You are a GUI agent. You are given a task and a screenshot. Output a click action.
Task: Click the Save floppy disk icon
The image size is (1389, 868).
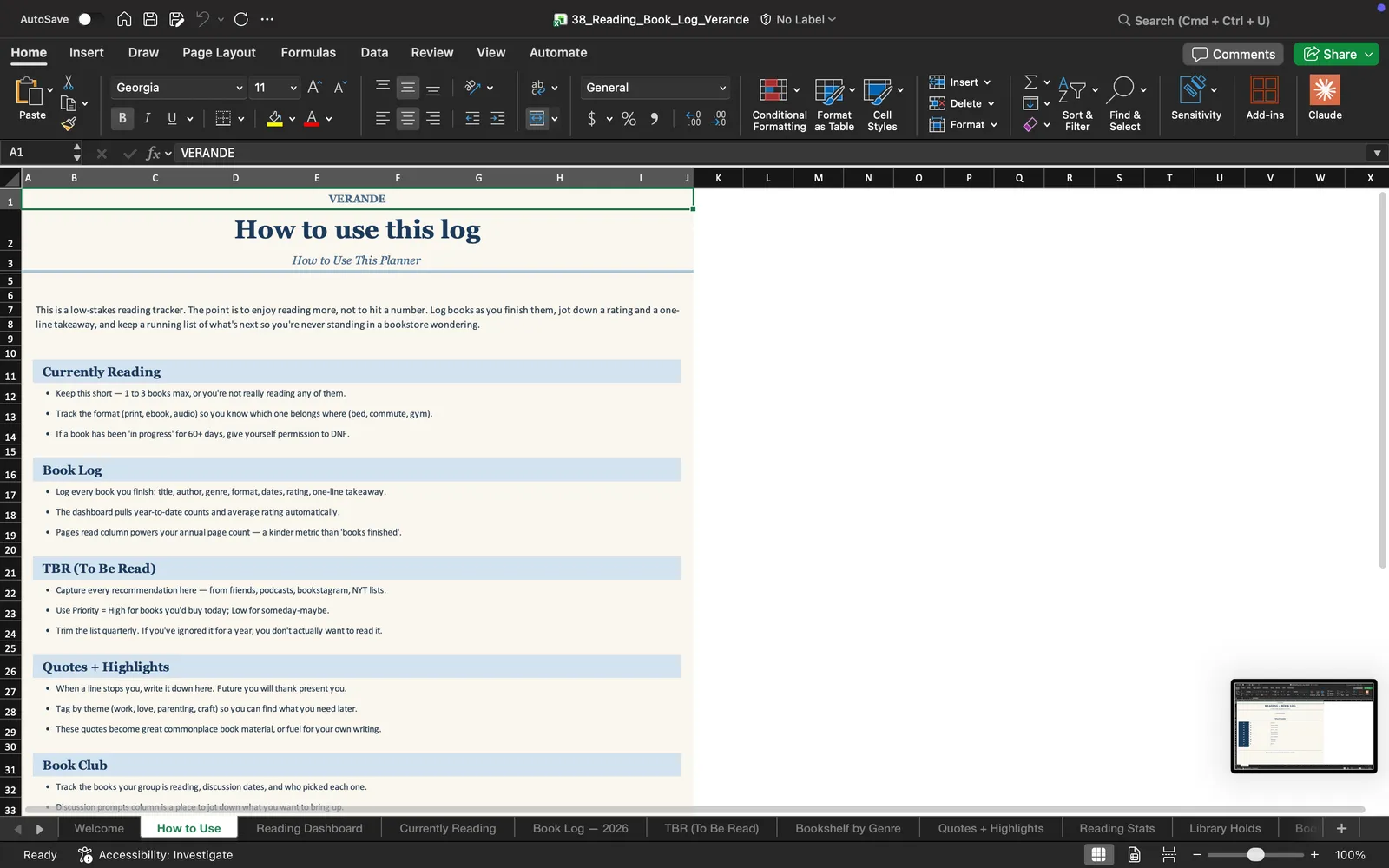tap(150, 19)
